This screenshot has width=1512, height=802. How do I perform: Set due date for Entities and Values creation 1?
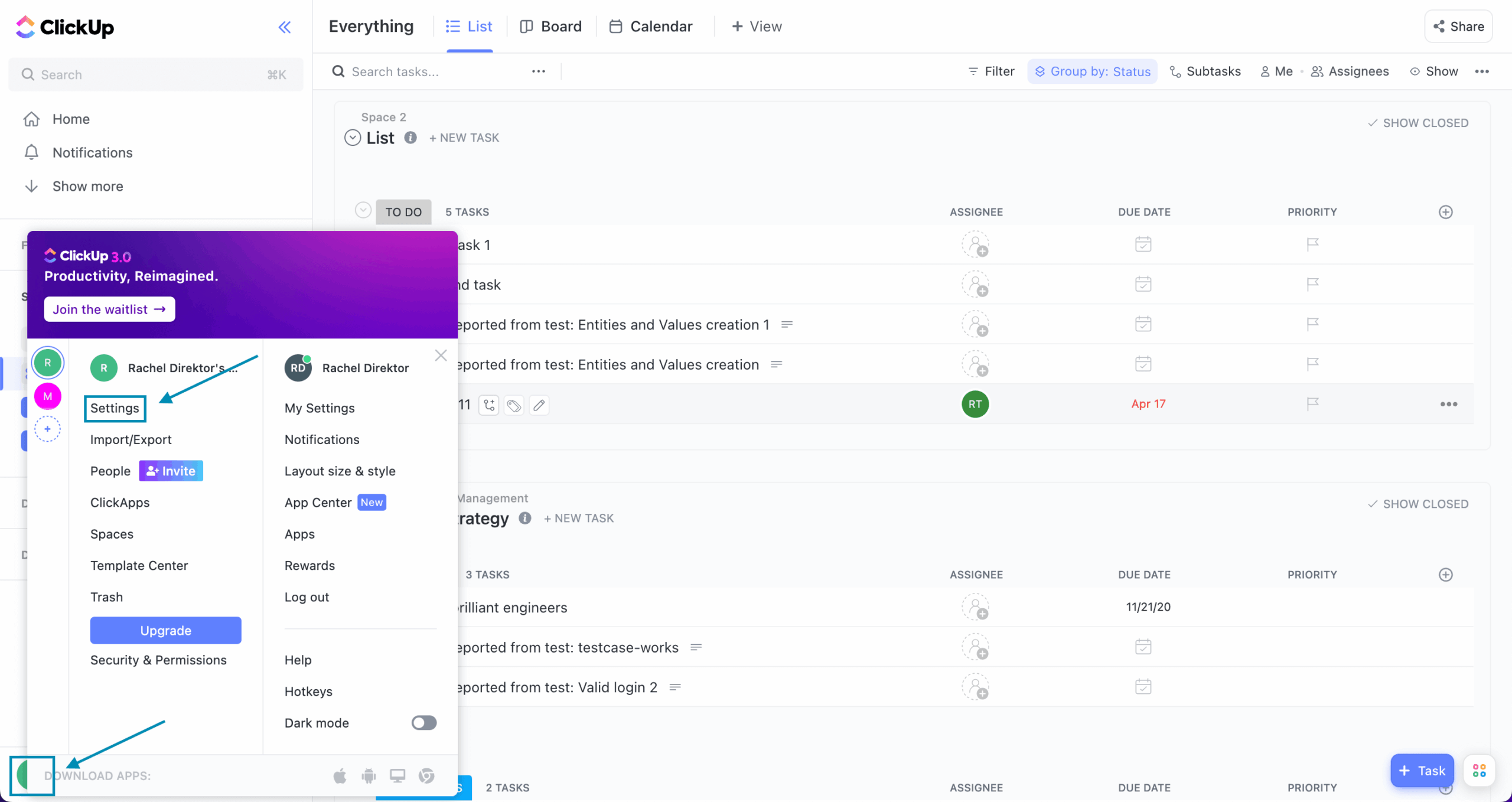point(1143,324)
